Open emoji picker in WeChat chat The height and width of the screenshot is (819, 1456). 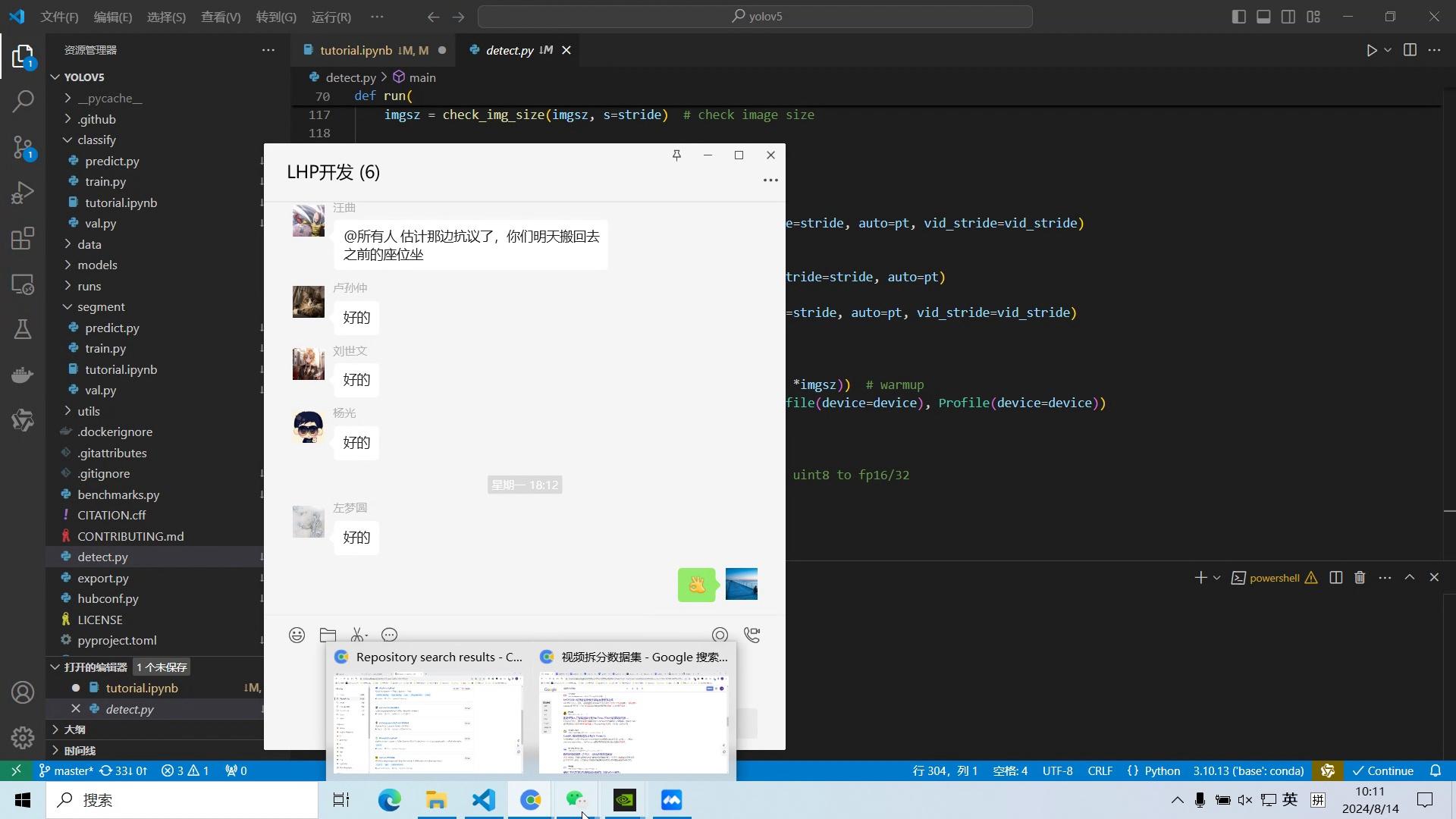(x=297, y=635)
